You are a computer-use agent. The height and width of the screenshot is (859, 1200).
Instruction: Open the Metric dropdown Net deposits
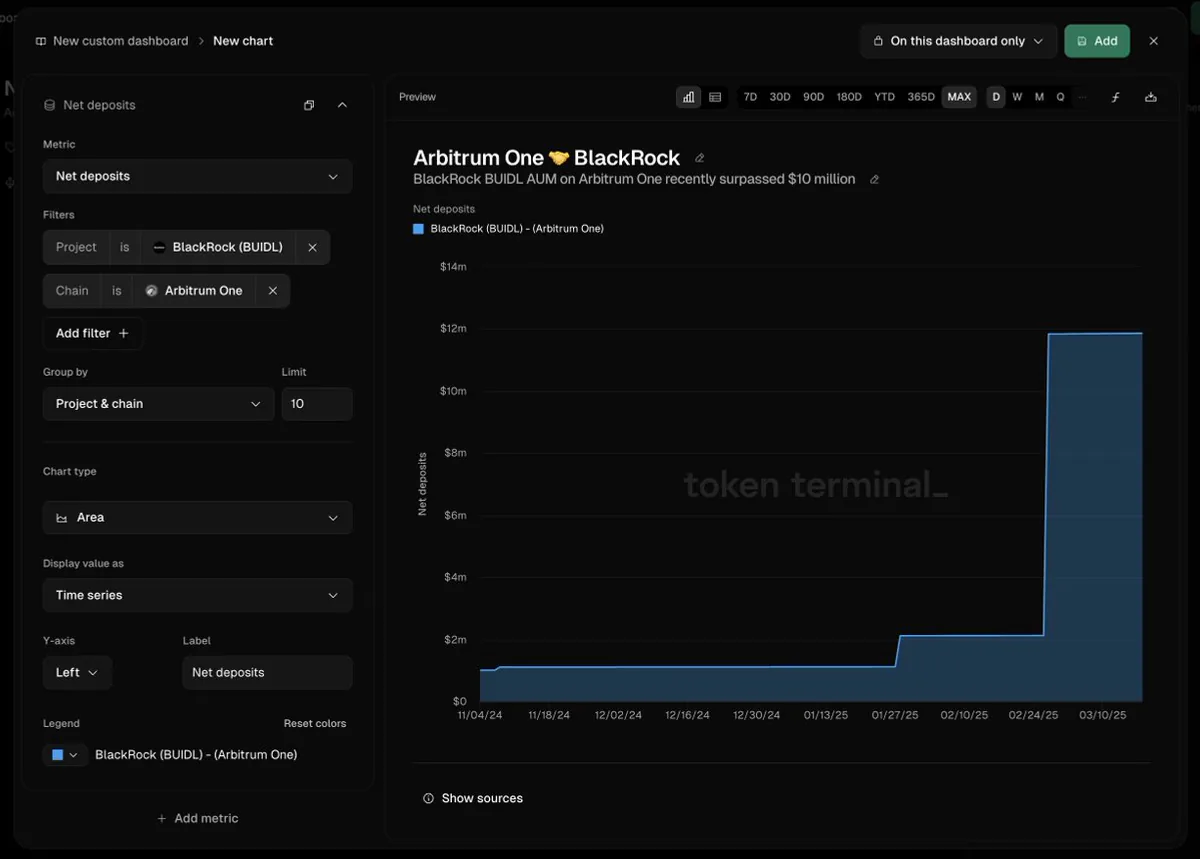point(197,176)
